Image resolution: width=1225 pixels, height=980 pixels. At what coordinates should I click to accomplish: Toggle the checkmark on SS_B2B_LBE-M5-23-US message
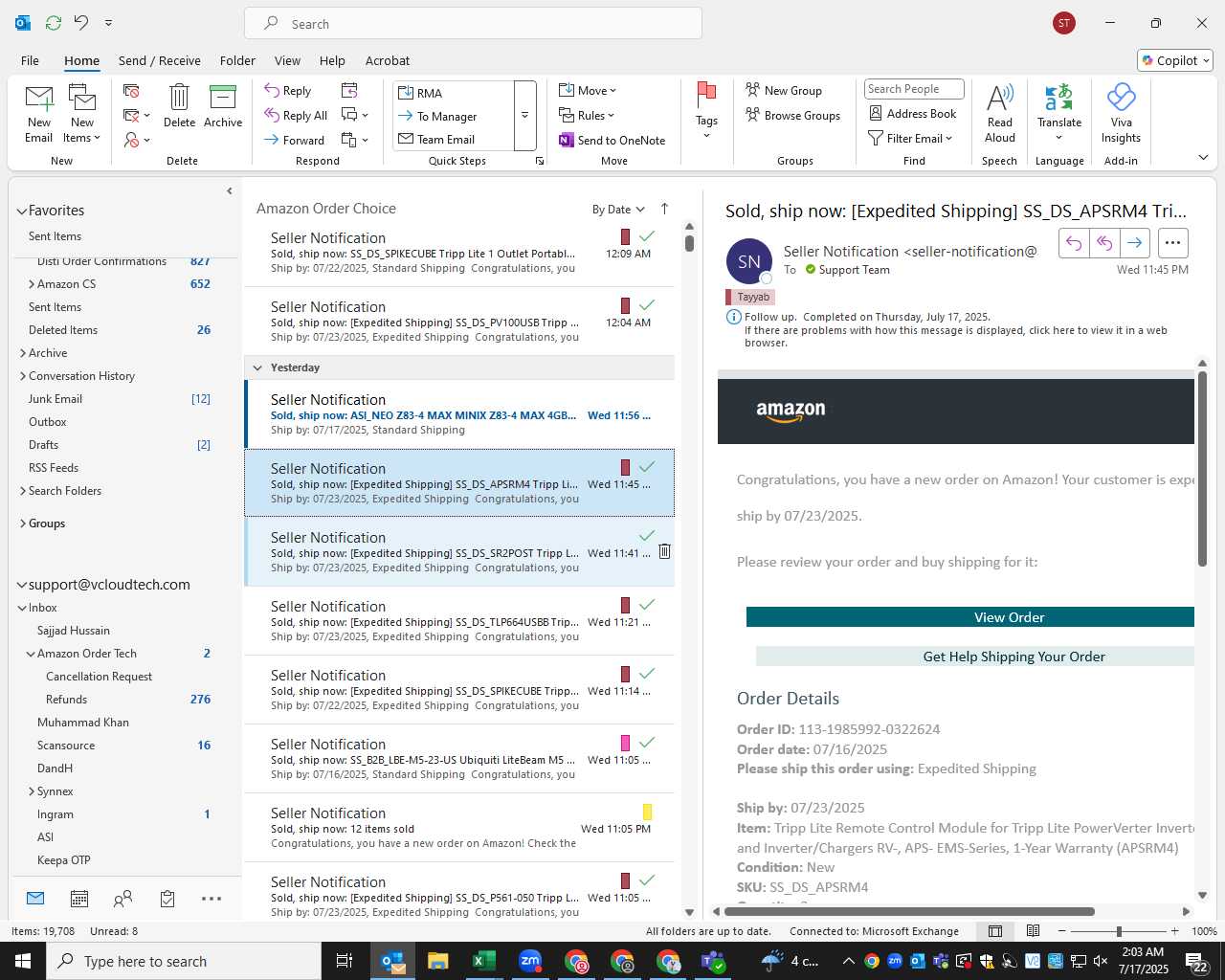click(647, 743)
